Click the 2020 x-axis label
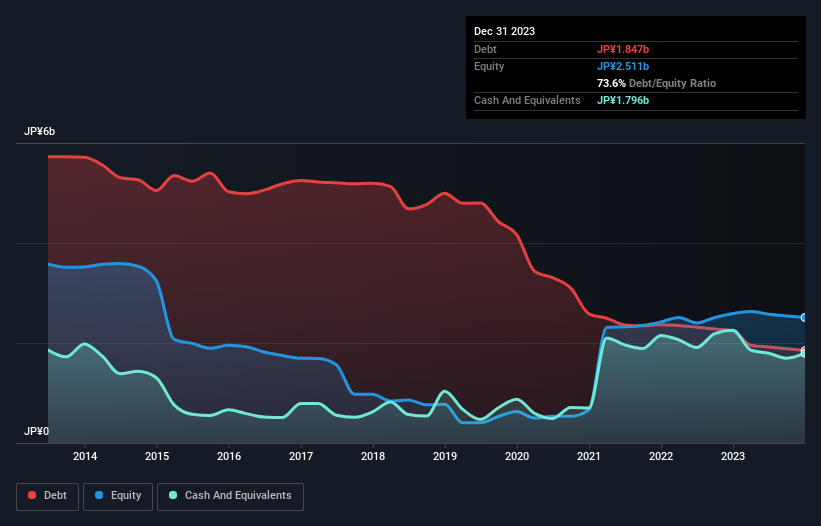Viewport: 821px width, 526px height. coord(517,456)
